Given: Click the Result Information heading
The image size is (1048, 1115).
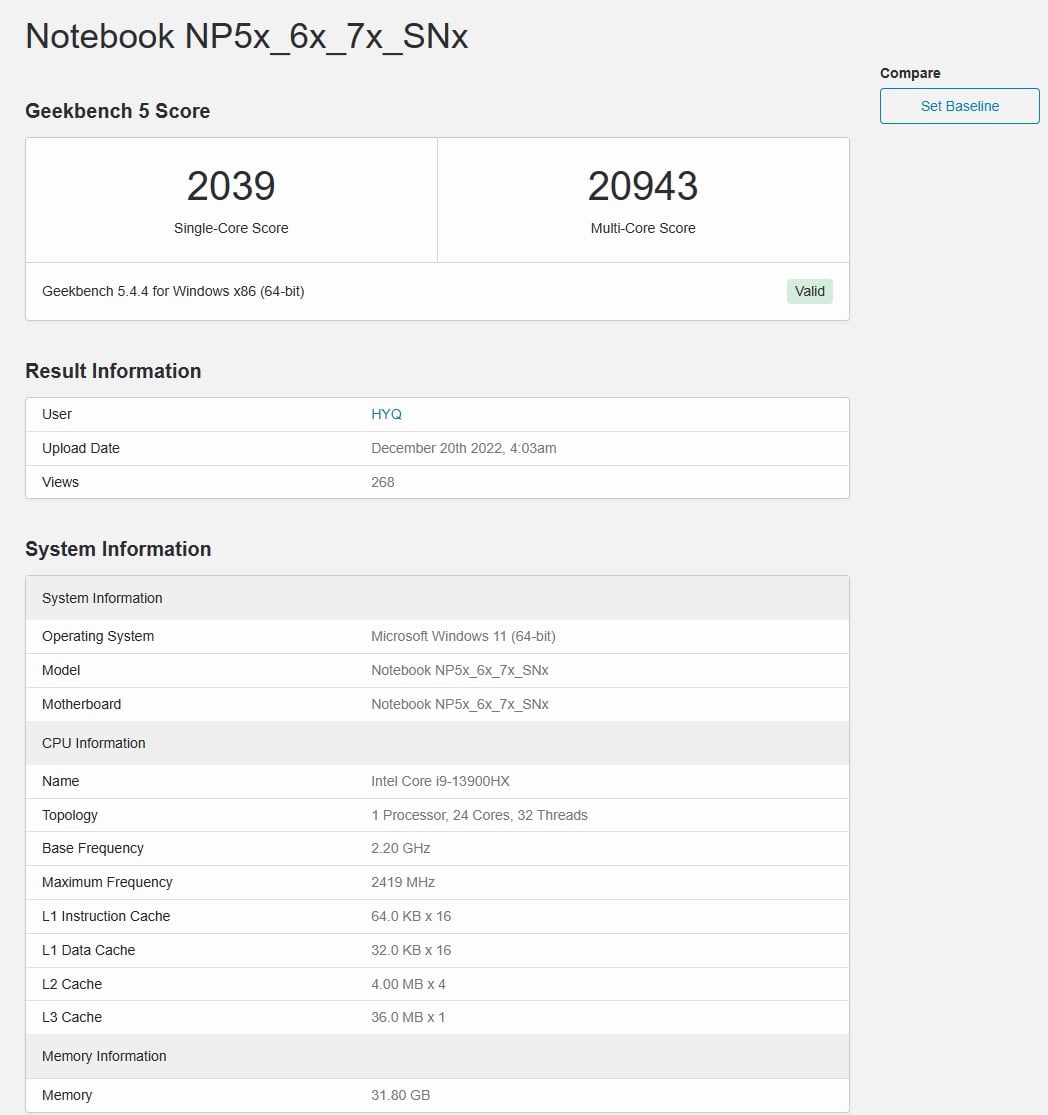Looking at the screenshot, I should (113, 371).
